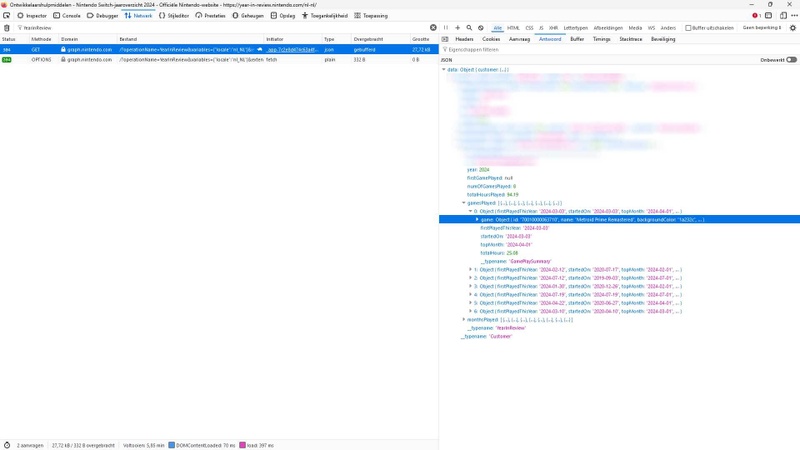Click the Firefox logo in title bar
Image resolution: width=800 pixels, height=450 pixels.
(x=4, y=5)
